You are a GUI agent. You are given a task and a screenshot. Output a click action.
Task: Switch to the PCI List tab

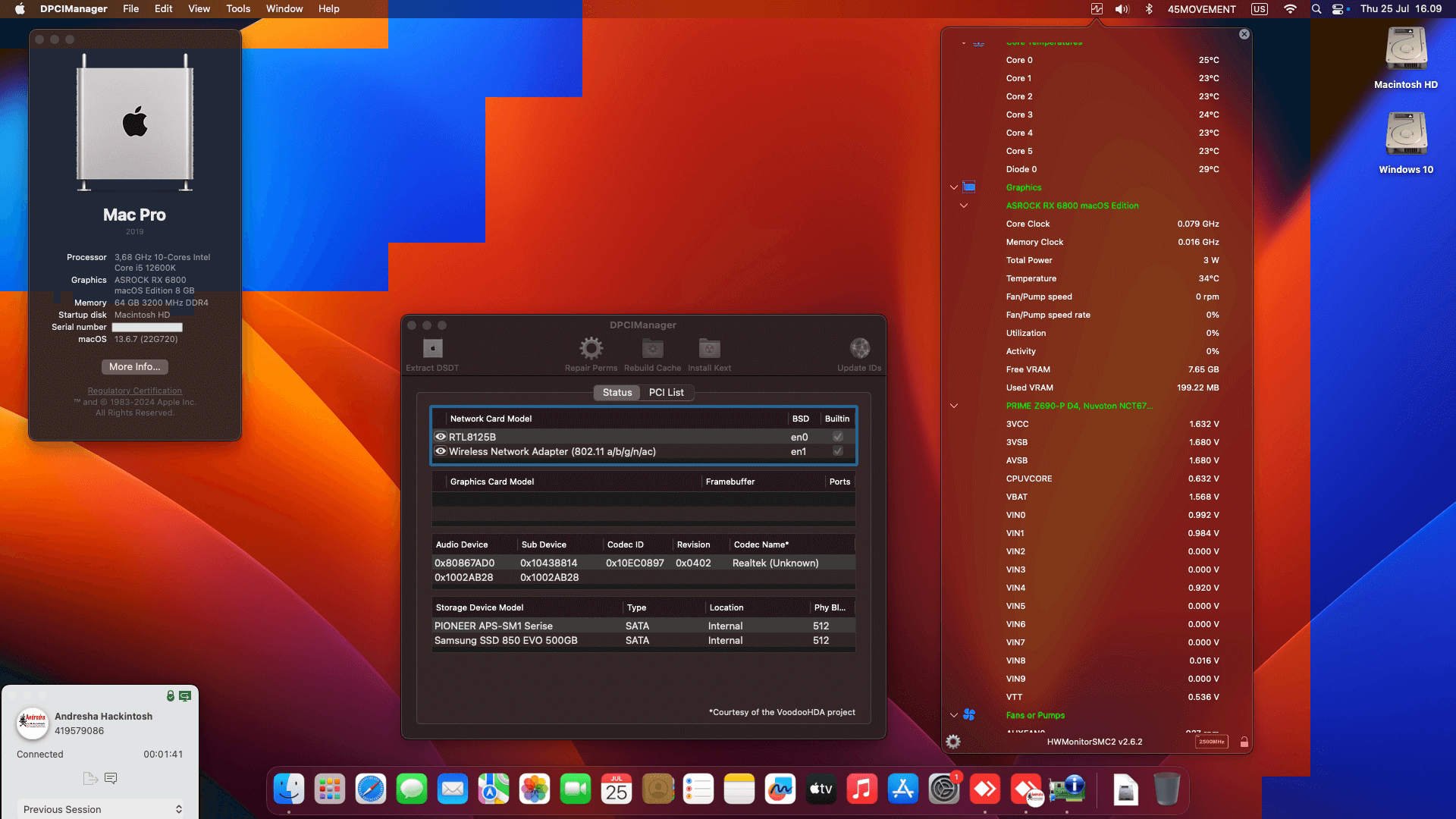[666, 393]
